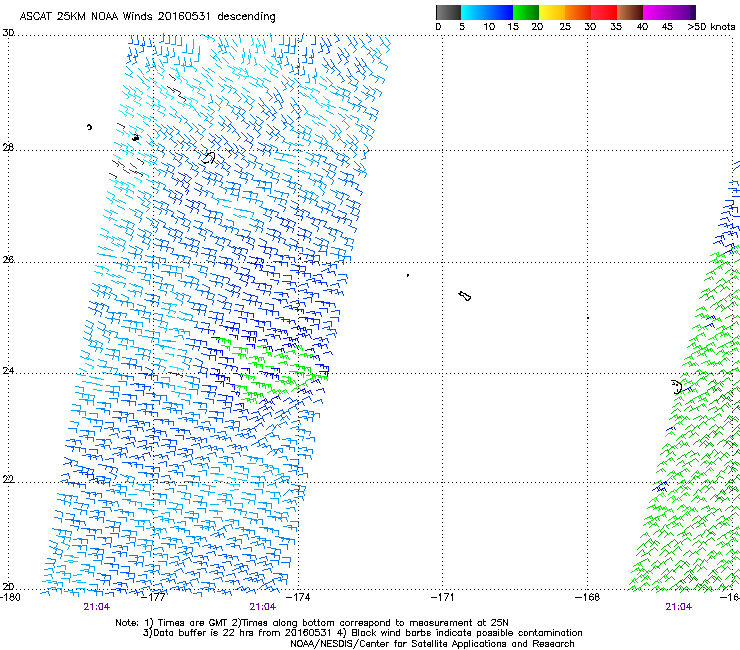The image size is (740, 650).
Task: Click the longitude label '-177'
Action: 154,598
